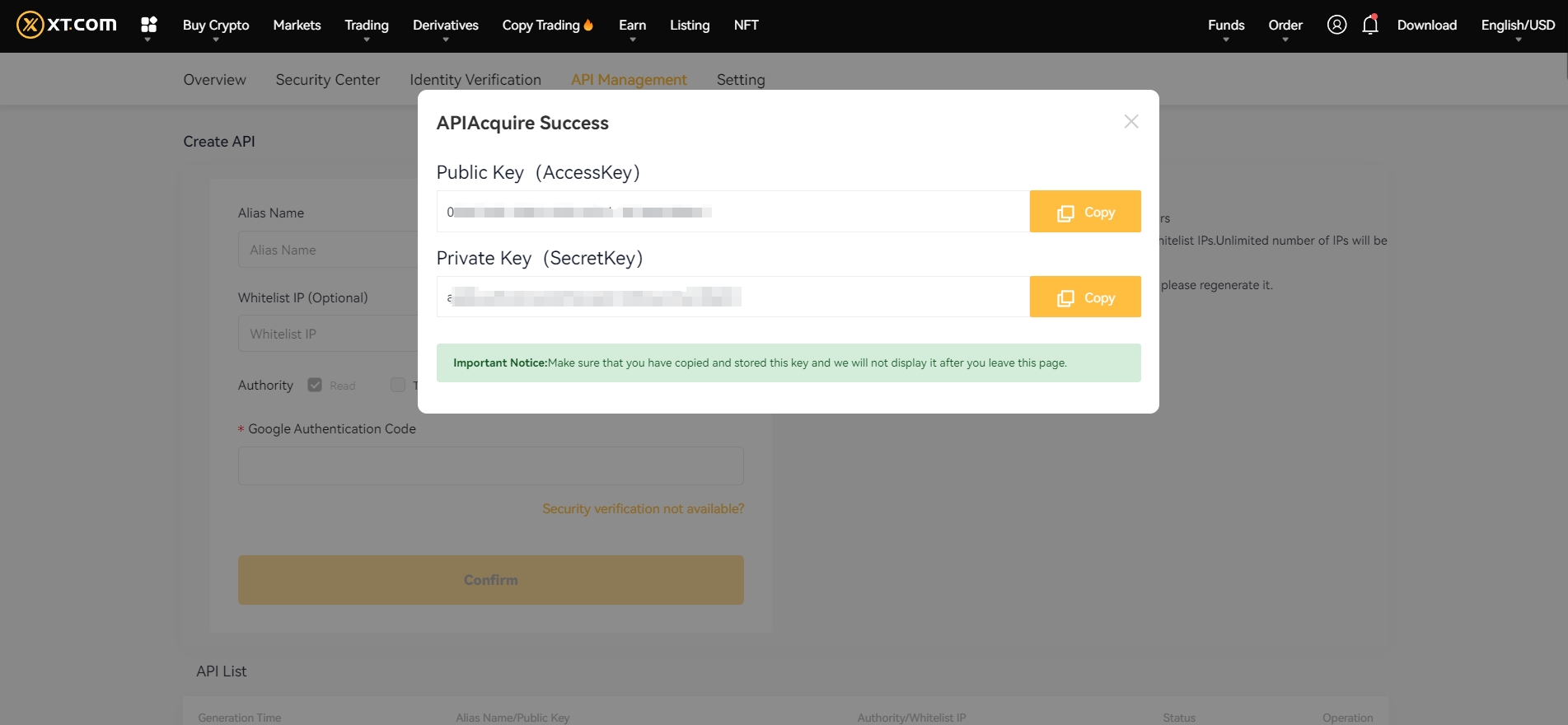This screenshot has width=1568, height=725.
Task: Open the user profile icon
Action: click(1336, 25)
